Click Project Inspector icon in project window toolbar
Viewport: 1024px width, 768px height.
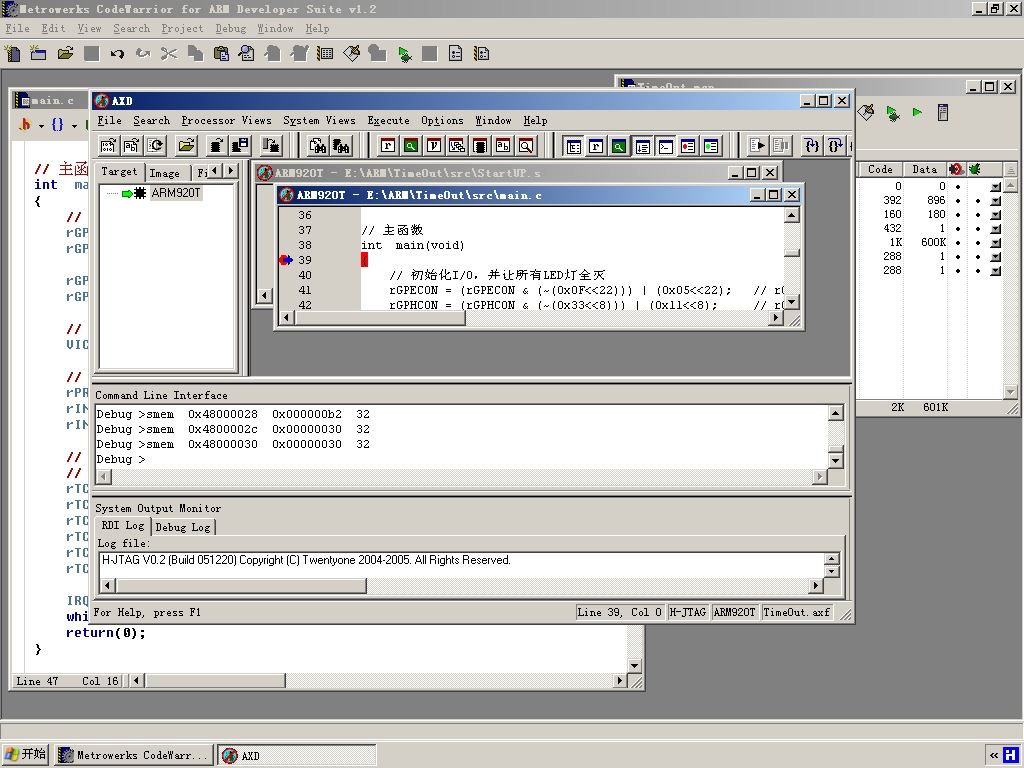(x=942, y=112)
